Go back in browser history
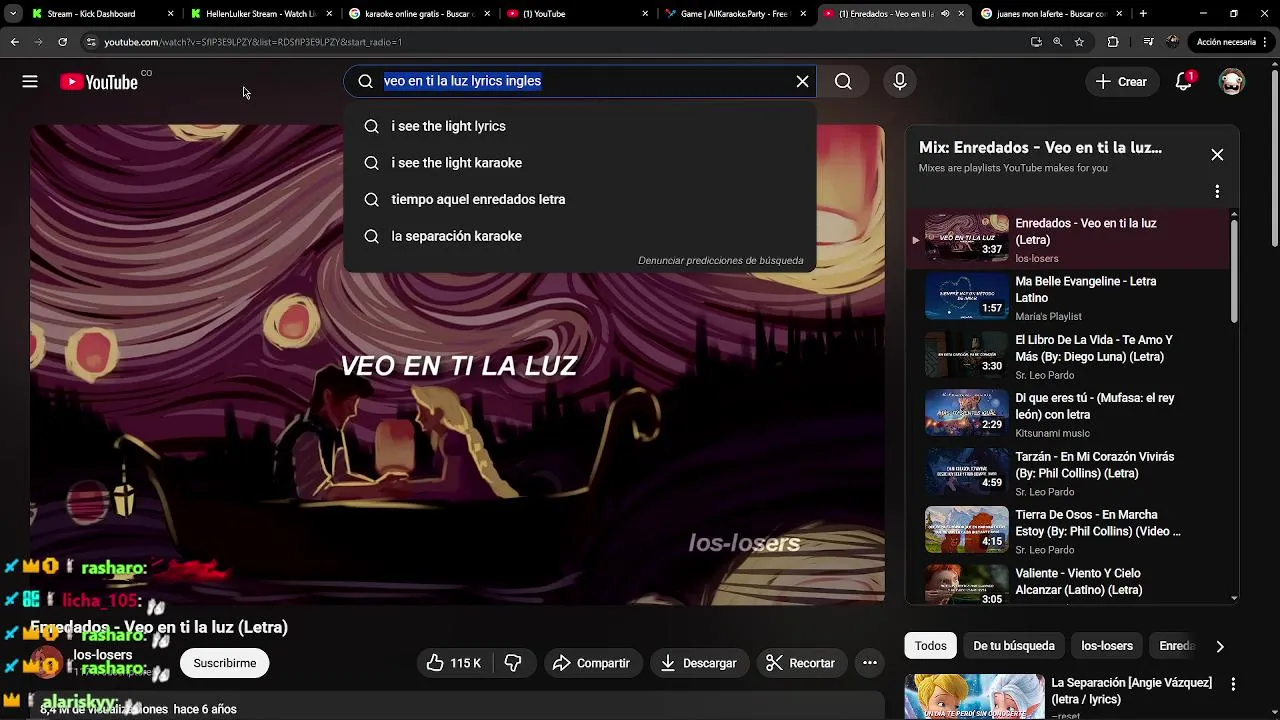This screenshot has height=720, width=1280. [x=15, y=42]
